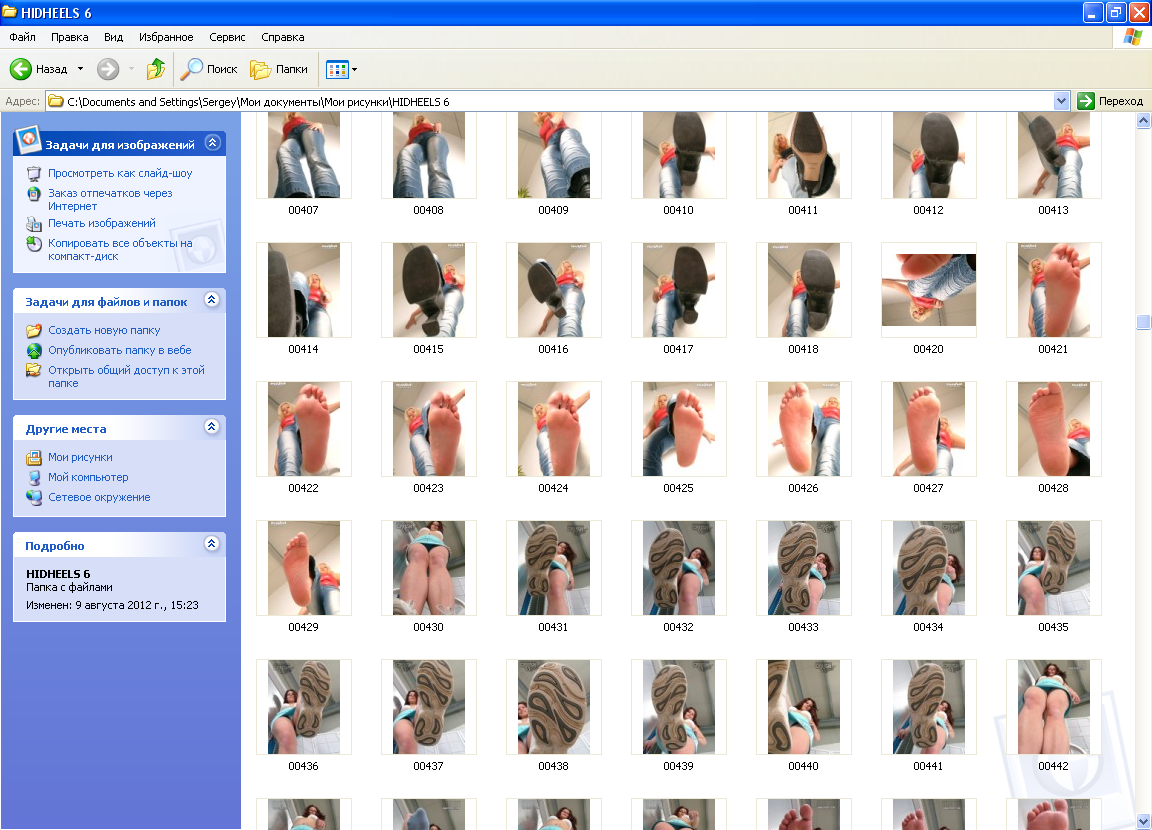Select file name label 00420
Screen dimensions: 1152x830
929,349
